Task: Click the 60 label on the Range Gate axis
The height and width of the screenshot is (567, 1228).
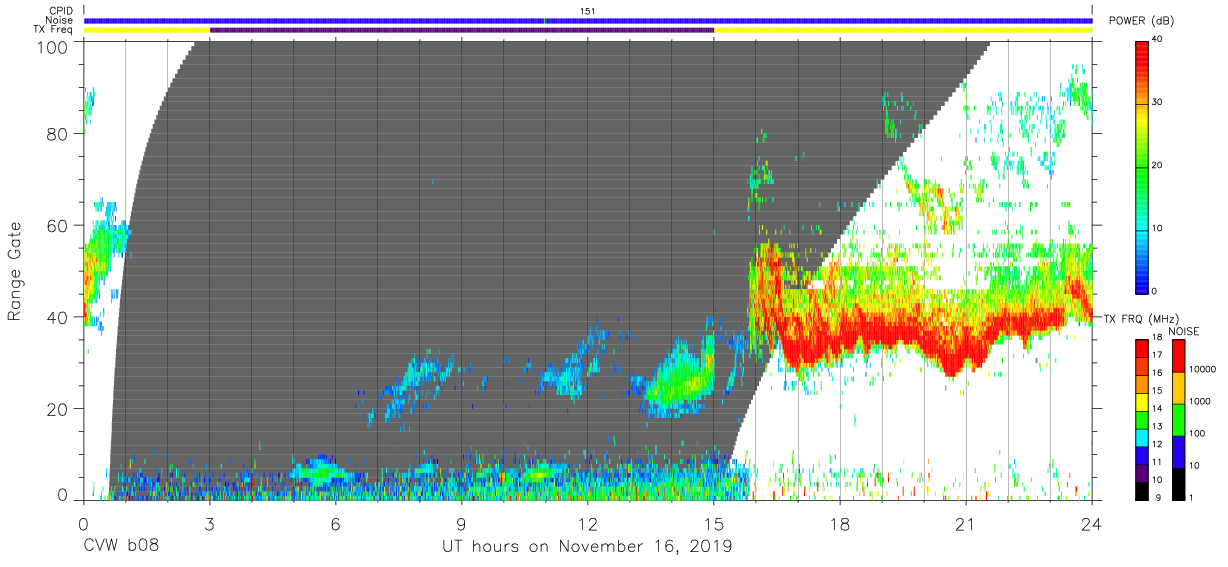Action: coord(58,226)
